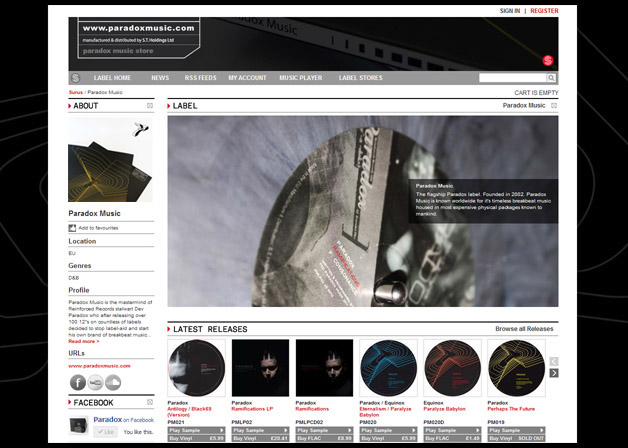Viewport: 628px width, 448px height.
Task: Click the Paradox Facebook profile thumbnail
Action: pyautogui.click(x=78, y=426)
